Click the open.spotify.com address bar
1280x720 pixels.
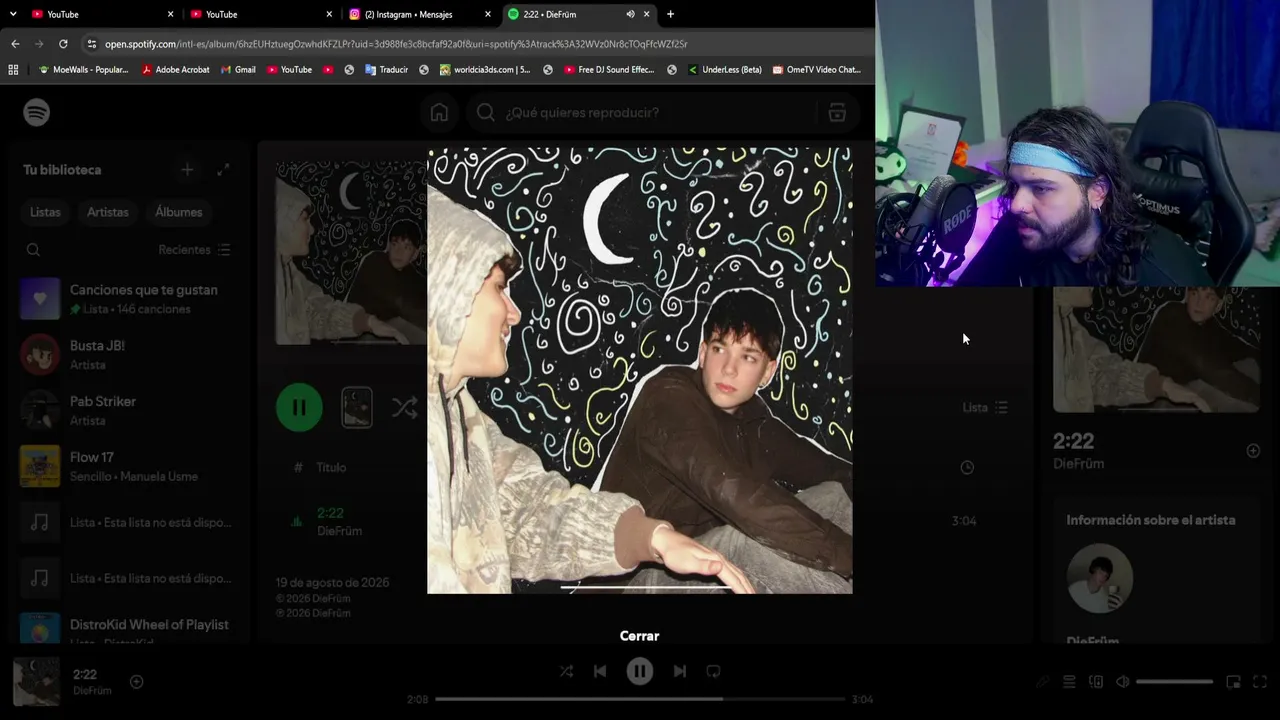(x=478, y=44)
